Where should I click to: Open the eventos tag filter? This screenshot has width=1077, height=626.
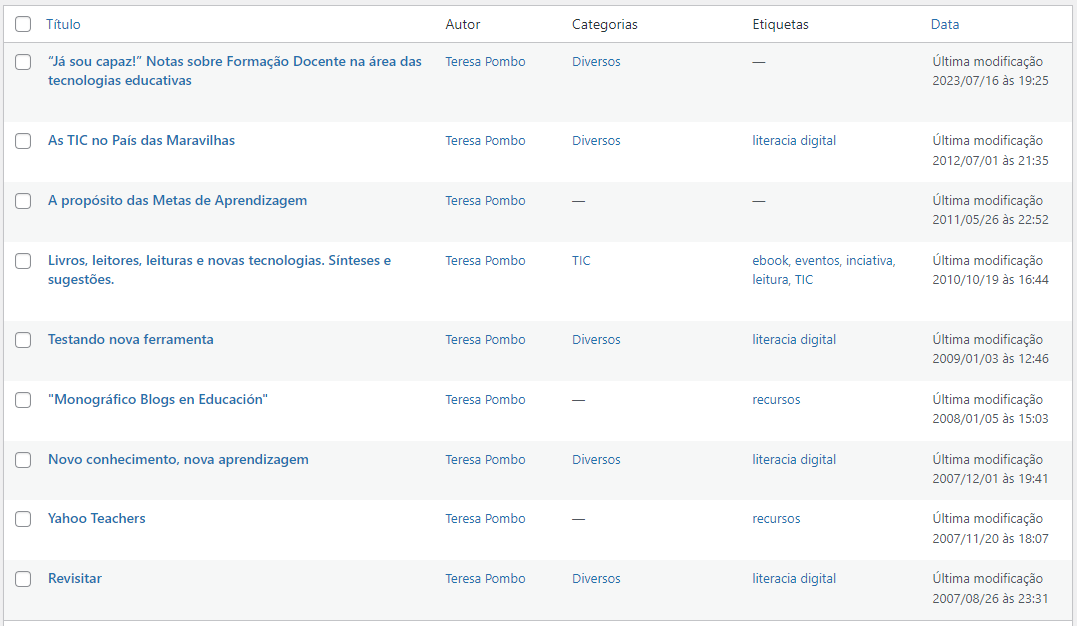pos(817,260)
